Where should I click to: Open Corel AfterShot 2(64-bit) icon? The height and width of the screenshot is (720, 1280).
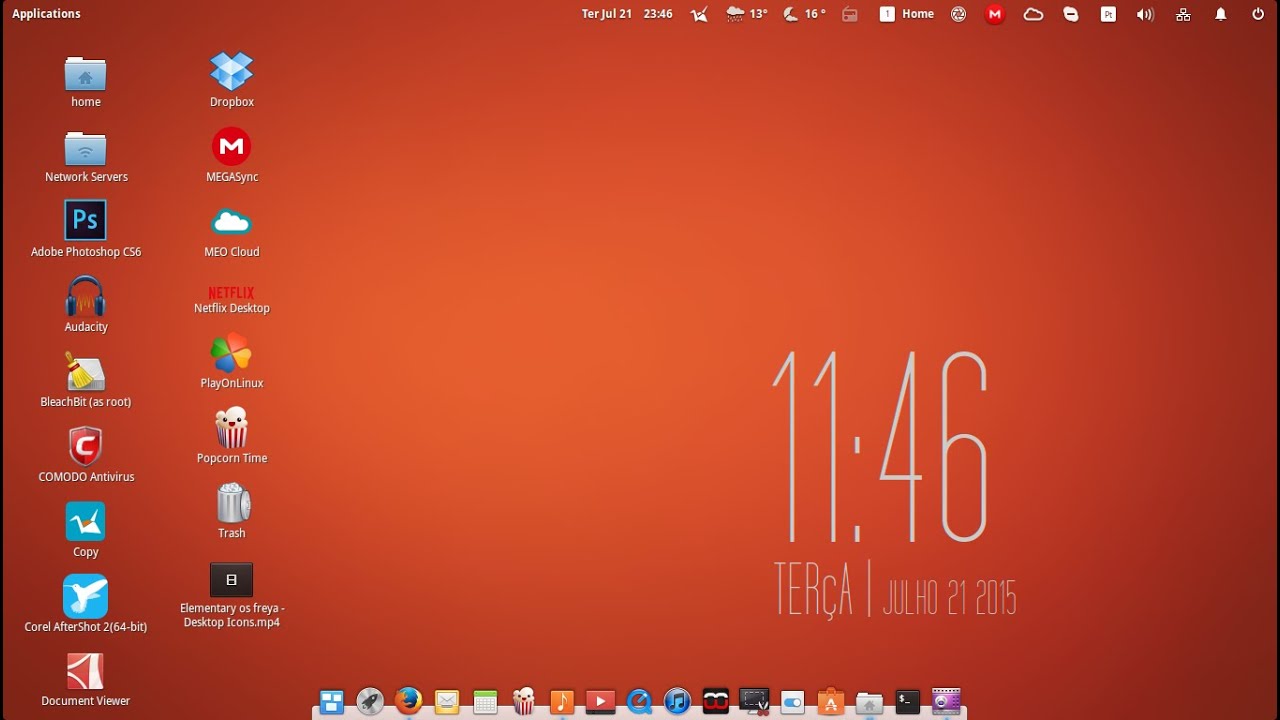(x=85, y=596)
